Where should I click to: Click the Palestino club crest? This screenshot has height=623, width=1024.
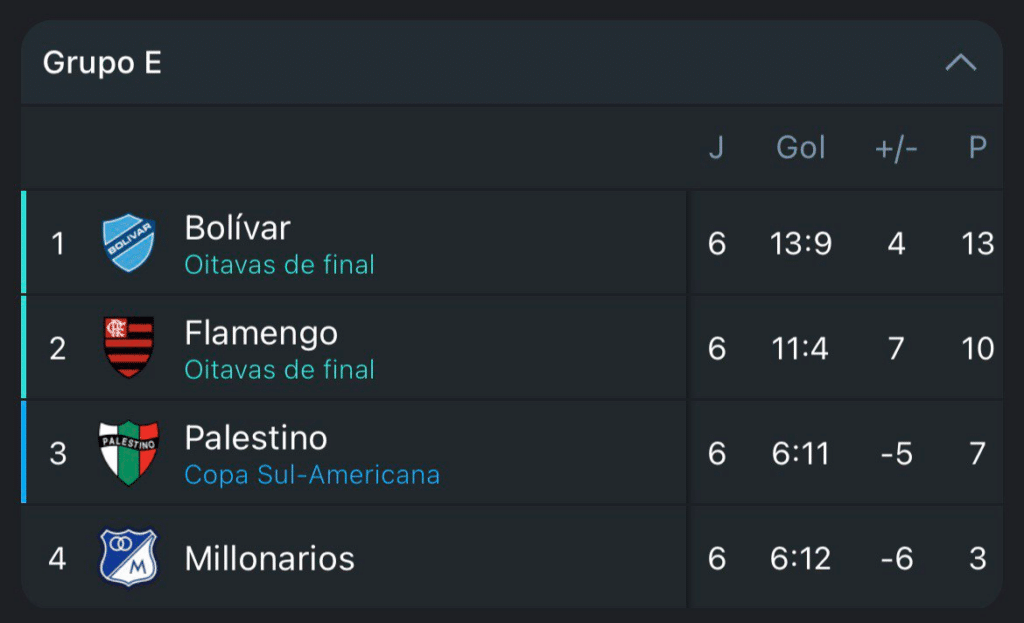point(129,453)
